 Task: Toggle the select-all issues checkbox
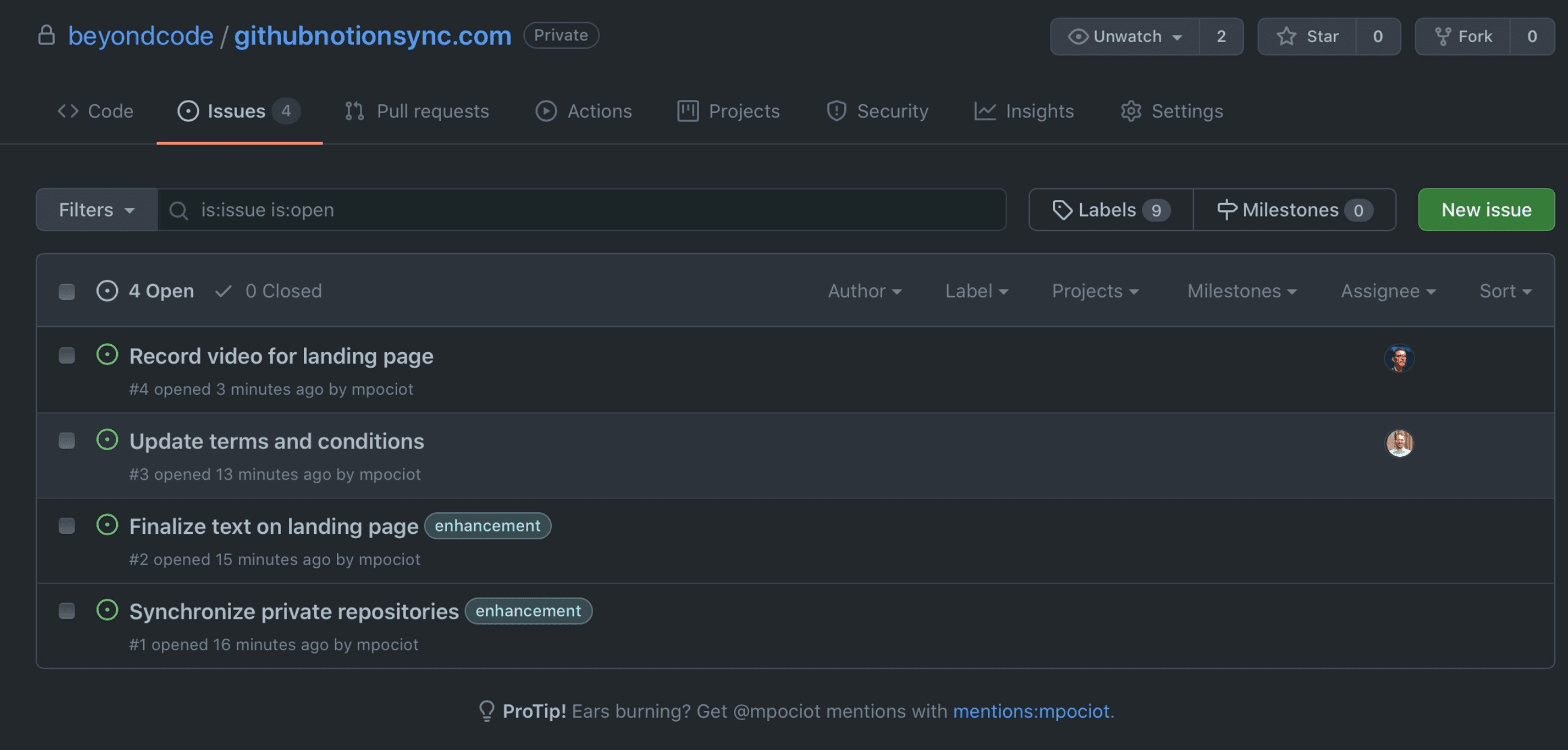[67, 291]
